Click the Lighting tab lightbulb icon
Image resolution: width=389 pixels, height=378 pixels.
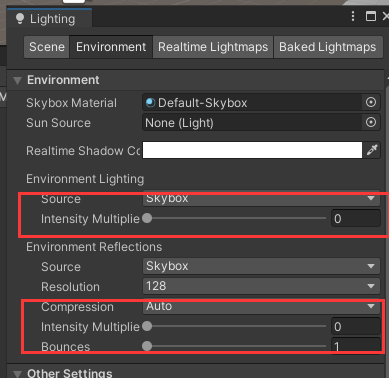pos(20,19)
